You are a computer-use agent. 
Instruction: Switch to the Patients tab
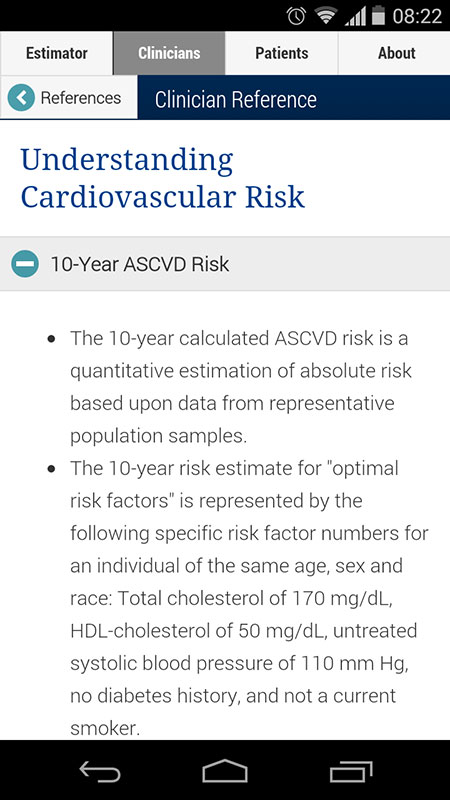coord(282,53)
